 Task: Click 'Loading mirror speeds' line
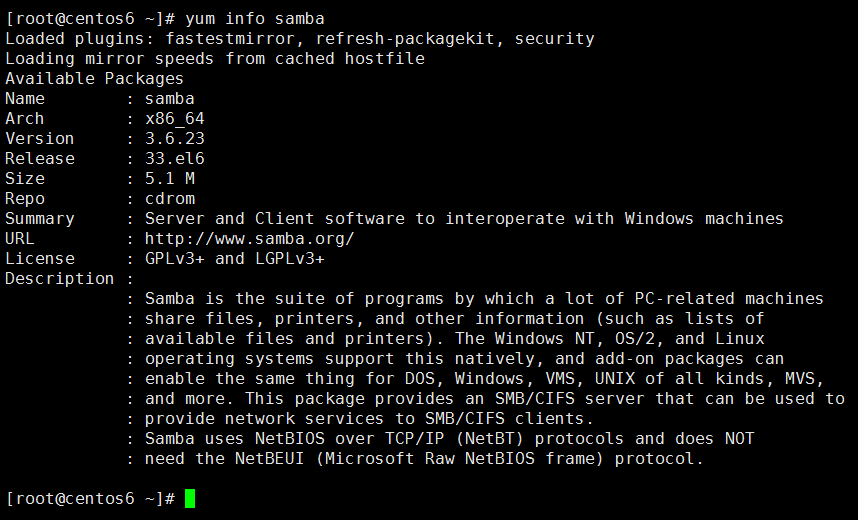click(215, 59)
